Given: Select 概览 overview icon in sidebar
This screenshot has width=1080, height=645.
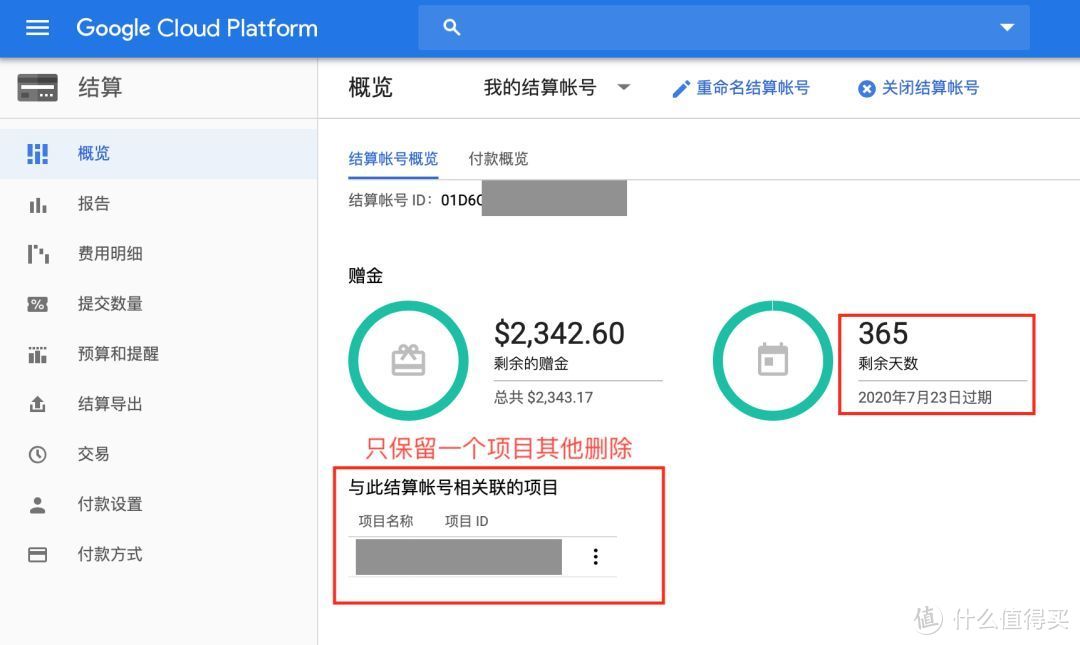Looking at the screenshot, I should tap(37, 154).
